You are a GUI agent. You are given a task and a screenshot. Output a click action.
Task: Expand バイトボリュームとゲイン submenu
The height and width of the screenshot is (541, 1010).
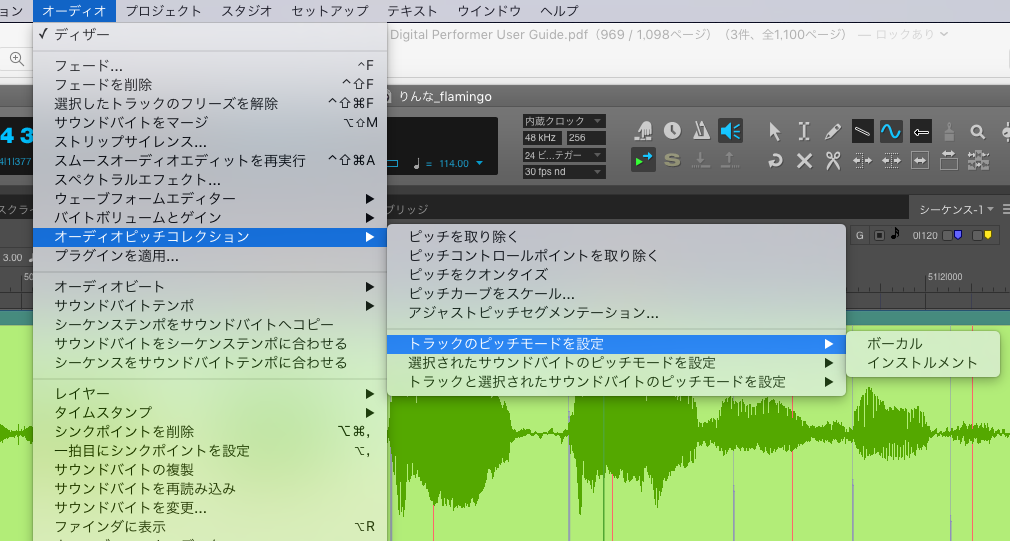point(210,218)
